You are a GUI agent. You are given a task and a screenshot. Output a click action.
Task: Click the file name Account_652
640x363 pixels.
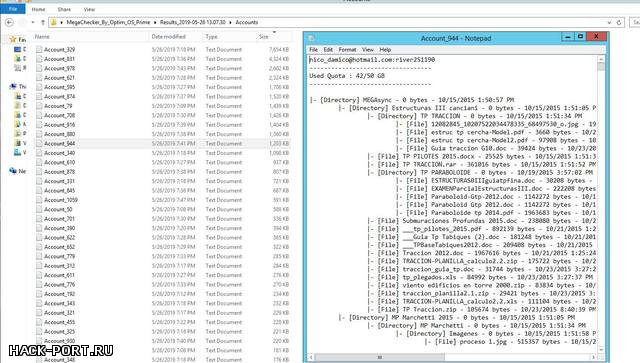point(60,247)
